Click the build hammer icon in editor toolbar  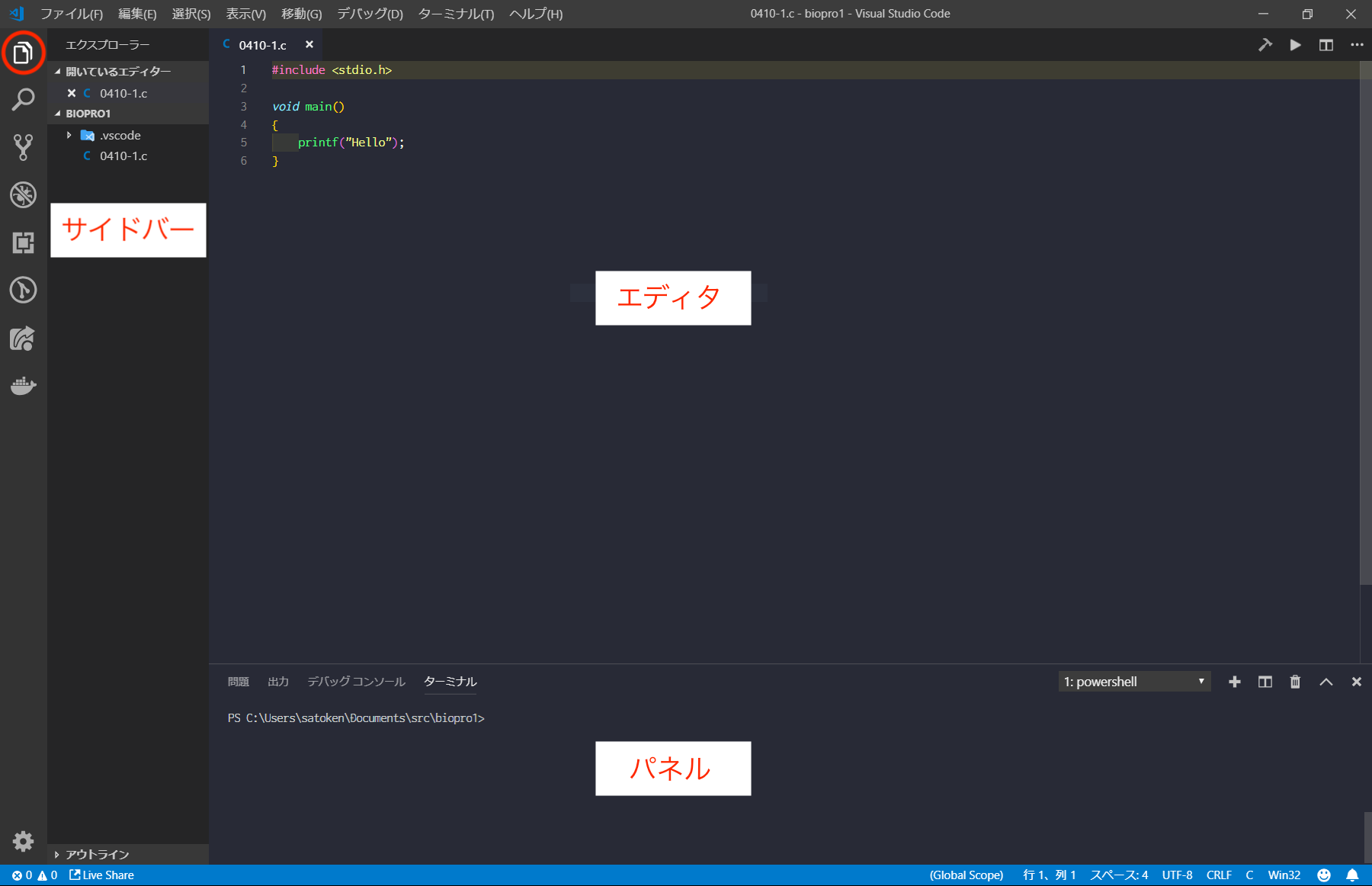pyautogui.click(x=1265, y=45)
